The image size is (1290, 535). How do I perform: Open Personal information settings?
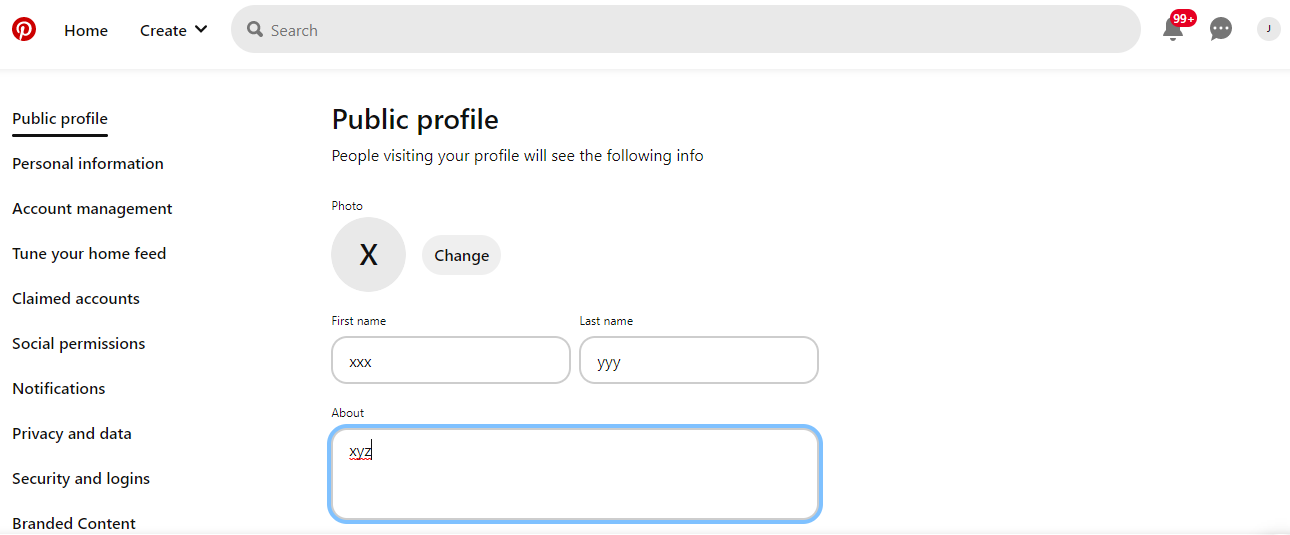(x=88, y=164)
